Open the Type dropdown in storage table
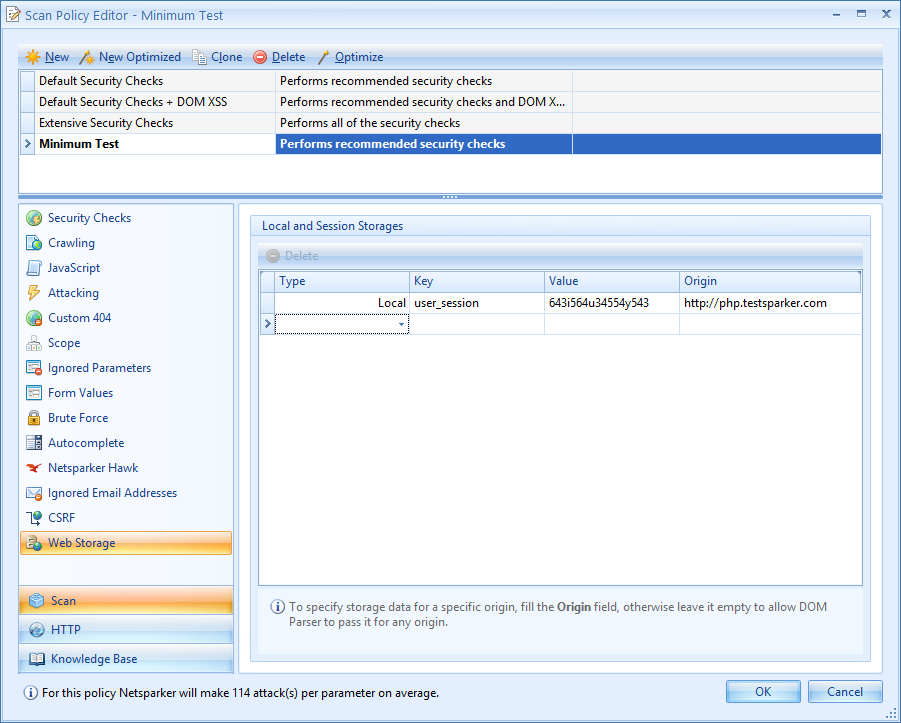 (401, 323)
